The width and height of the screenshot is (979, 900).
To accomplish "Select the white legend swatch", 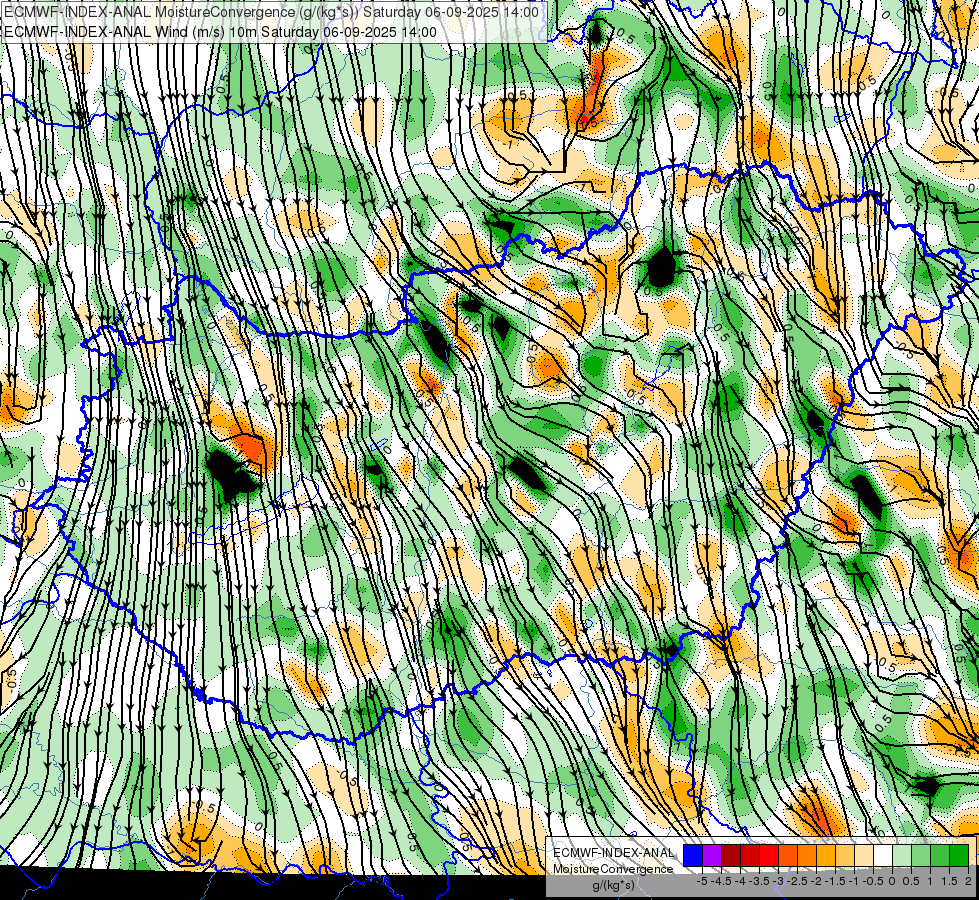I will coord(883,856).
